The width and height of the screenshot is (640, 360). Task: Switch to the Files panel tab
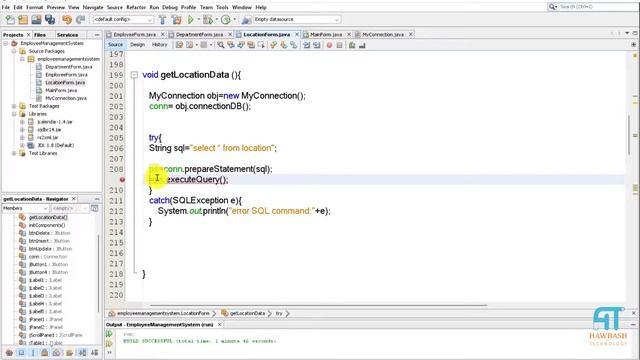pos(40,35)
